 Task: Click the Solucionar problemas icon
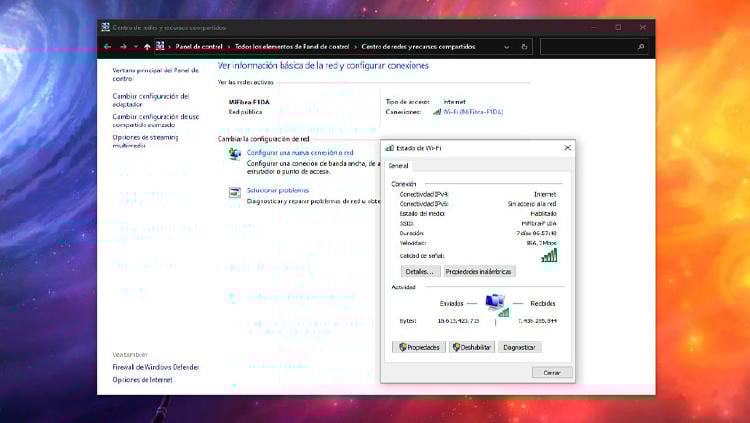[x=235, y=192]
